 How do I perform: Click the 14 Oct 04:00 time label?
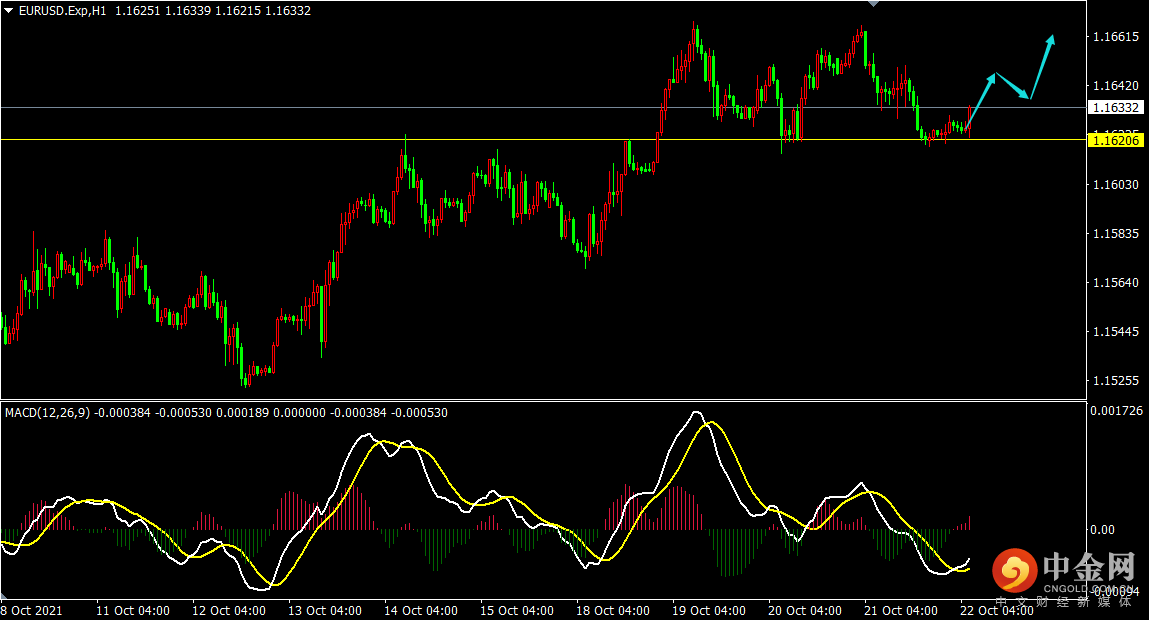[x=421, y=610]
